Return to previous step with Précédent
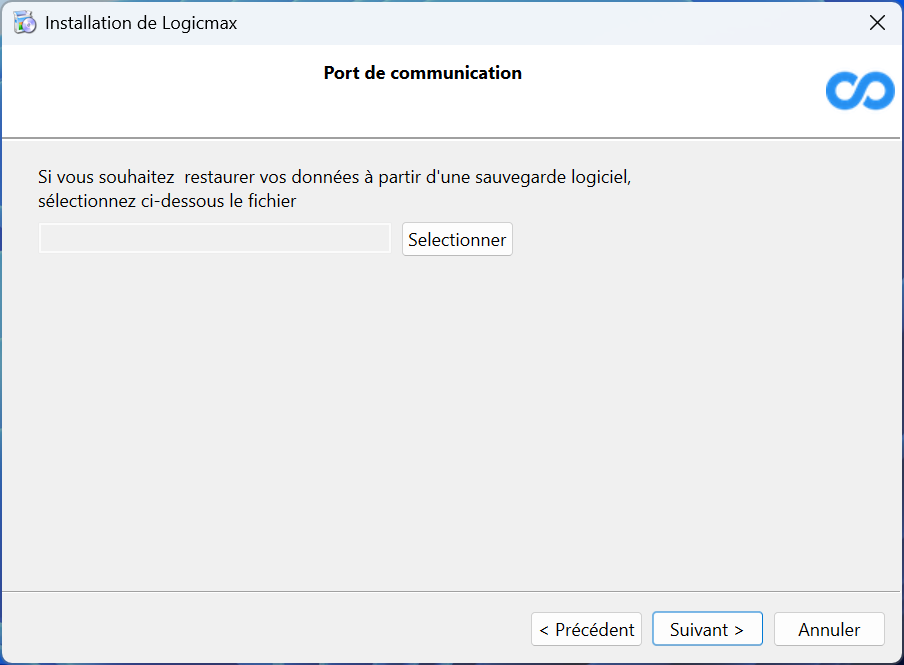The width and height of the screenshot is (904, 665). click(586, 629)
